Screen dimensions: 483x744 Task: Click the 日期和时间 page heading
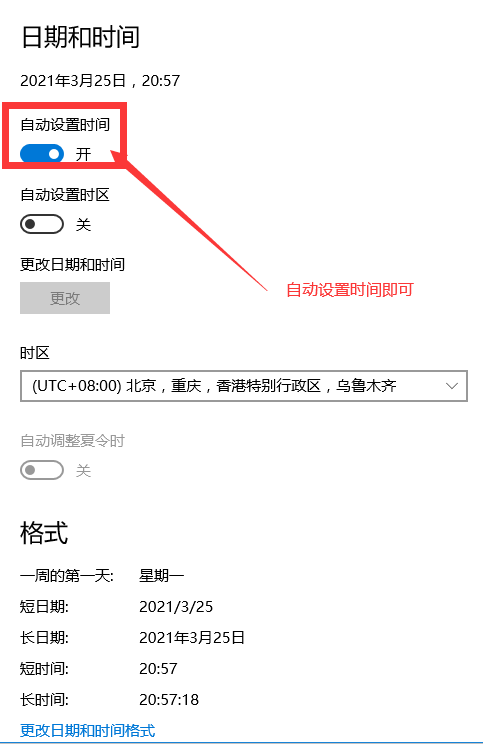(x=80, y=37)
